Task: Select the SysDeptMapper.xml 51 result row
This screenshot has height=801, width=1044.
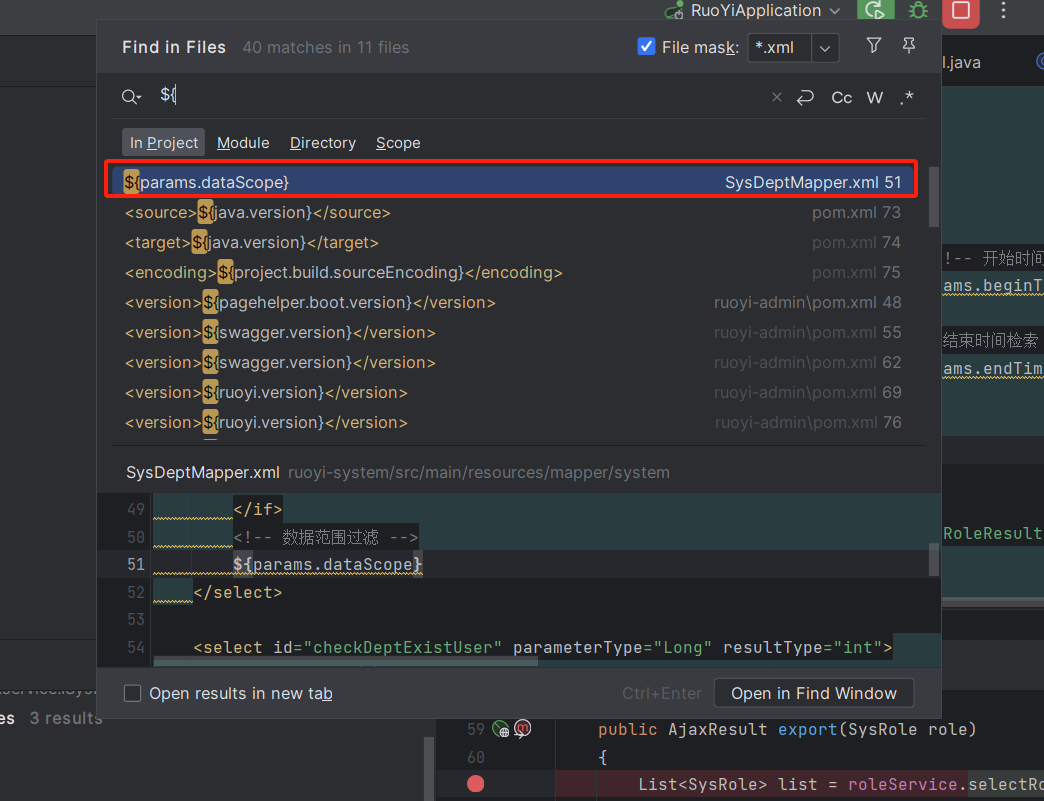Action: (511, 182)
